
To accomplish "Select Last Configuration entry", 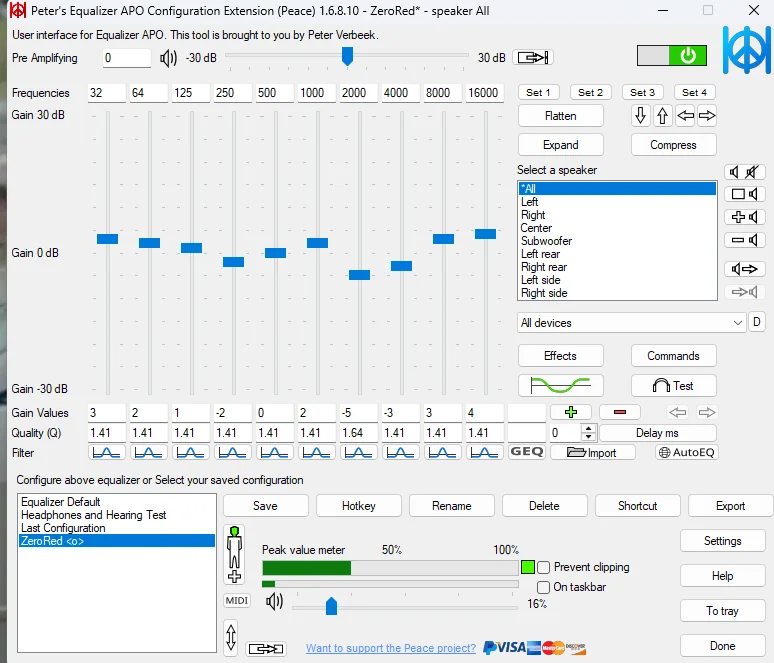I will (117, 528).
